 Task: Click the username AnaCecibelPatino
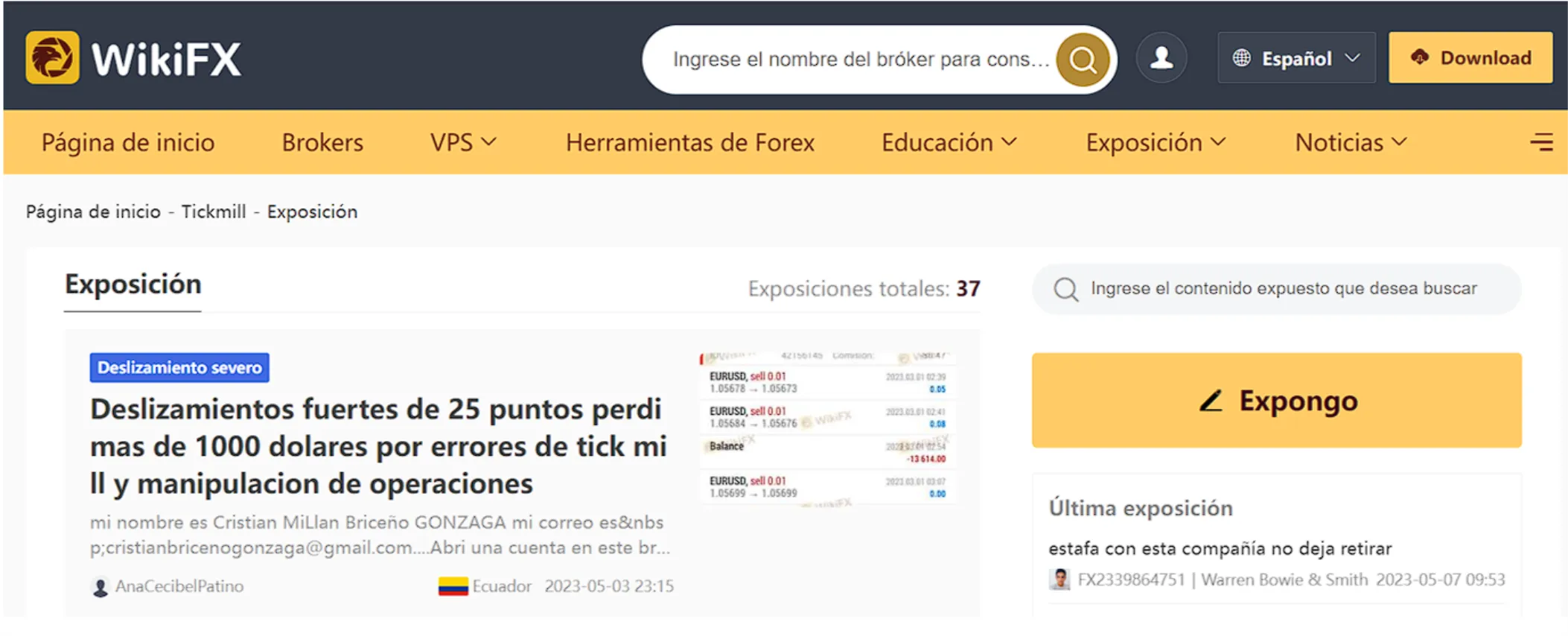179,586
